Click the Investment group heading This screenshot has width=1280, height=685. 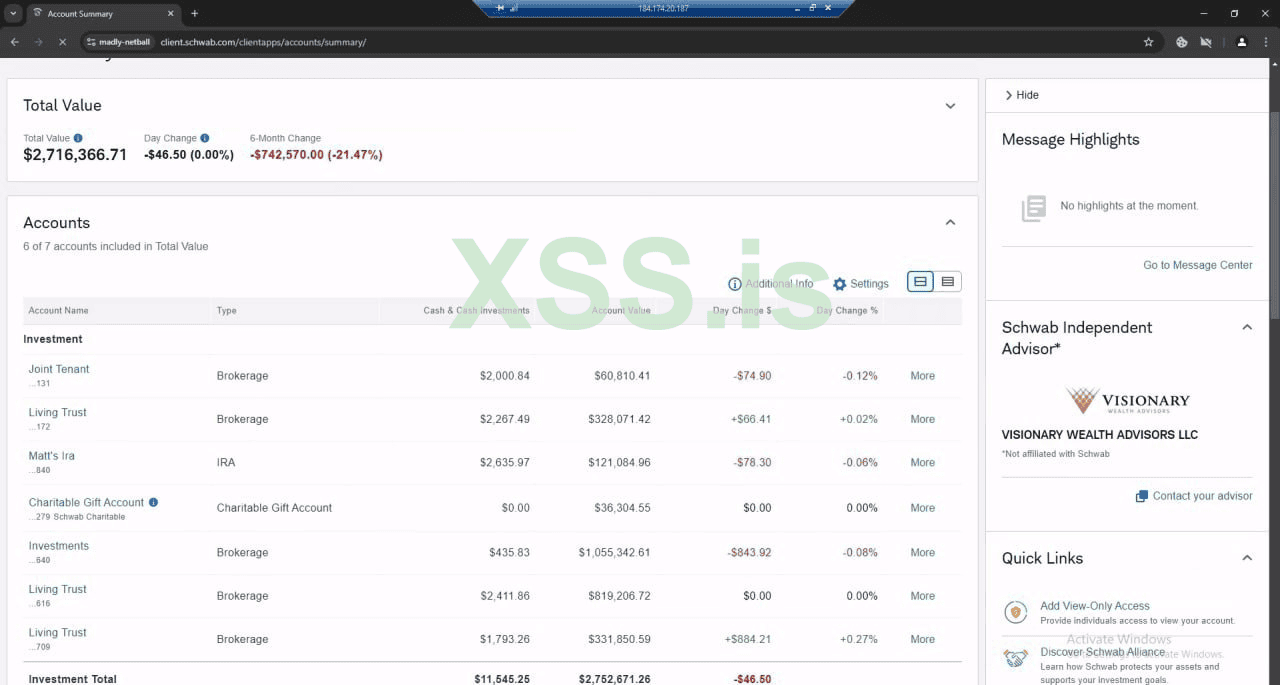coord(53,339)
